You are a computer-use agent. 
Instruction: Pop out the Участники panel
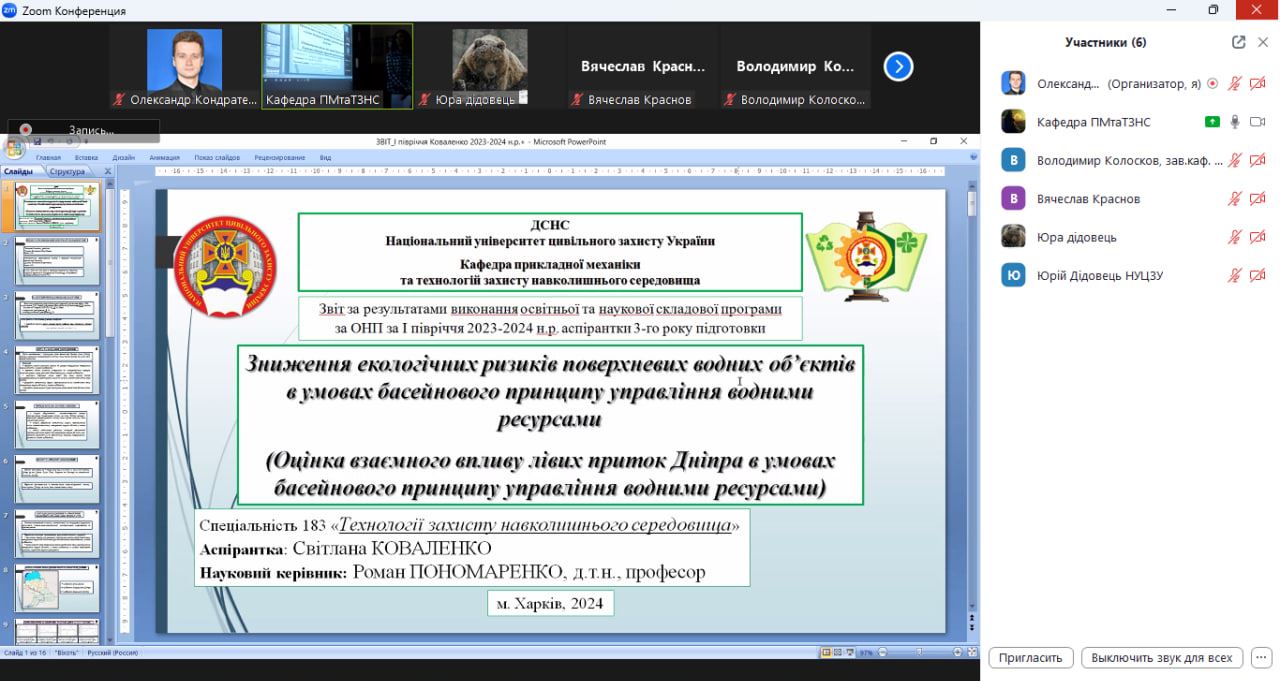click(x=1239, y=42)
